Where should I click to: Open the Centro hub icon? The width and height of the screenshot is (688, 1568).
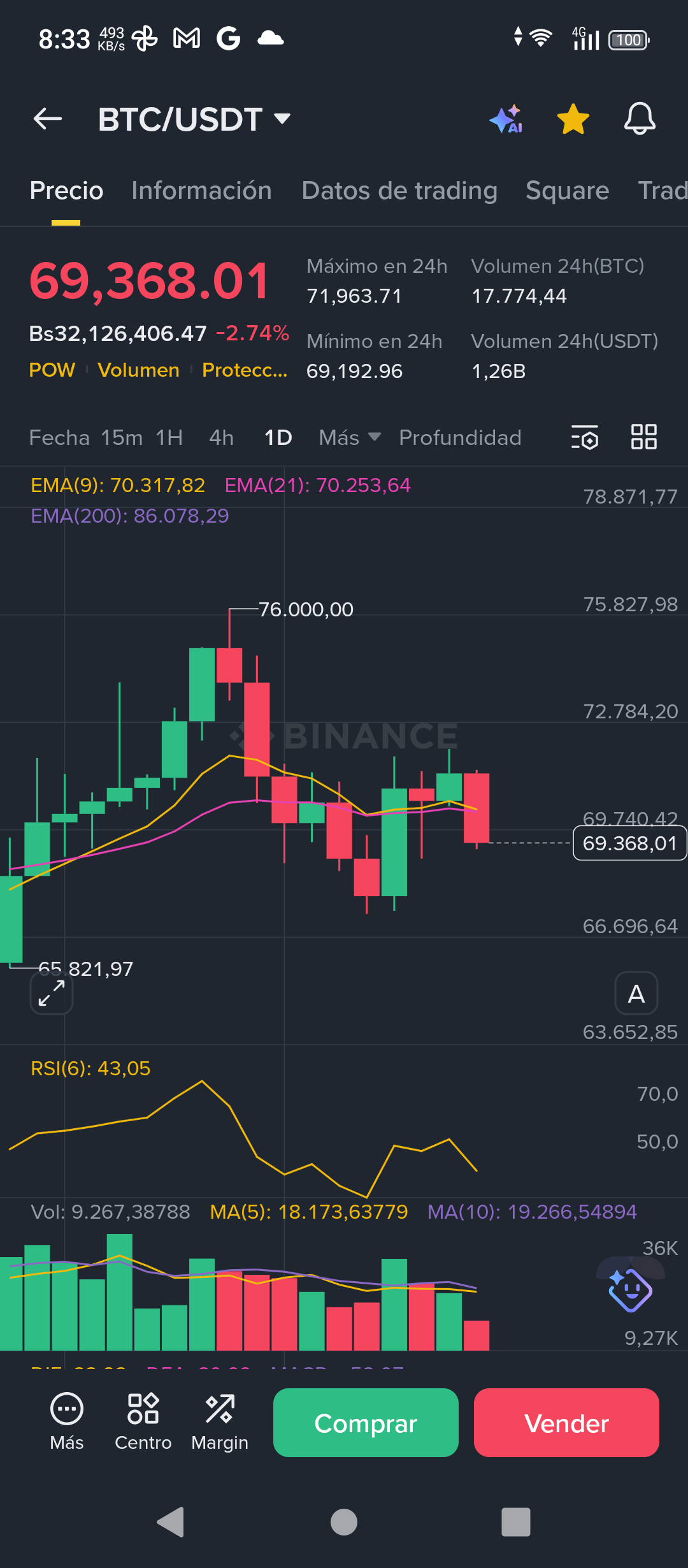click(143, 1423)
